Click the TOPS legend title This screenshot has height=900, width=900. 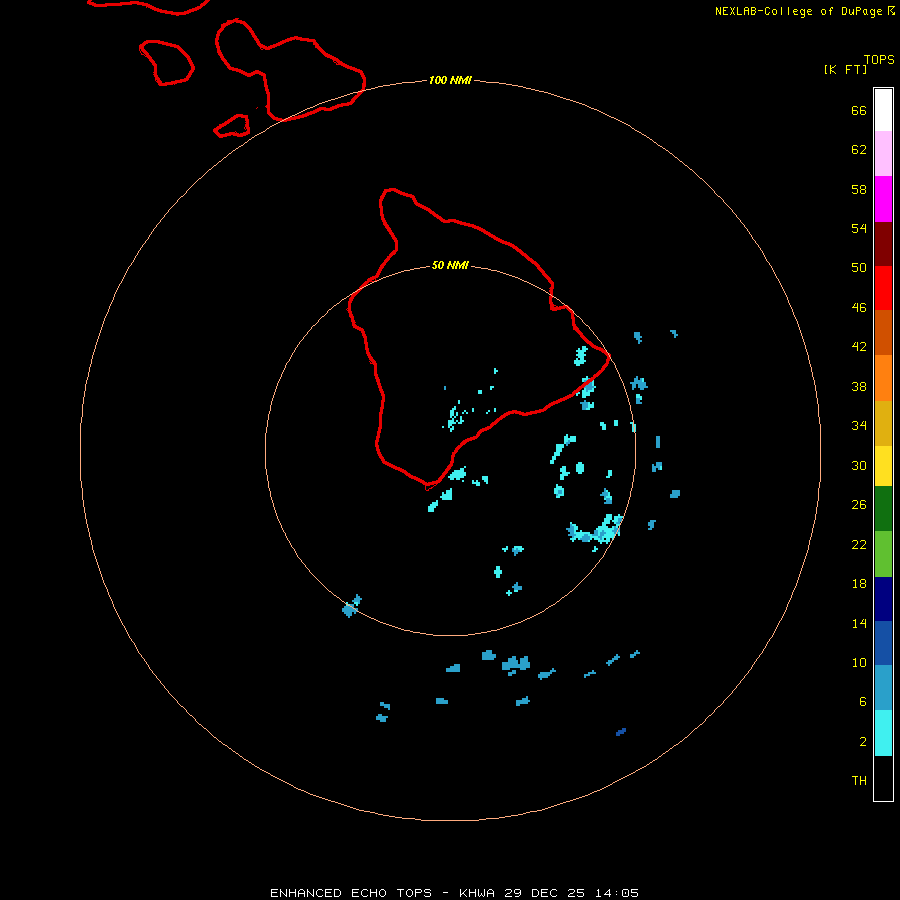pos(879,60)
